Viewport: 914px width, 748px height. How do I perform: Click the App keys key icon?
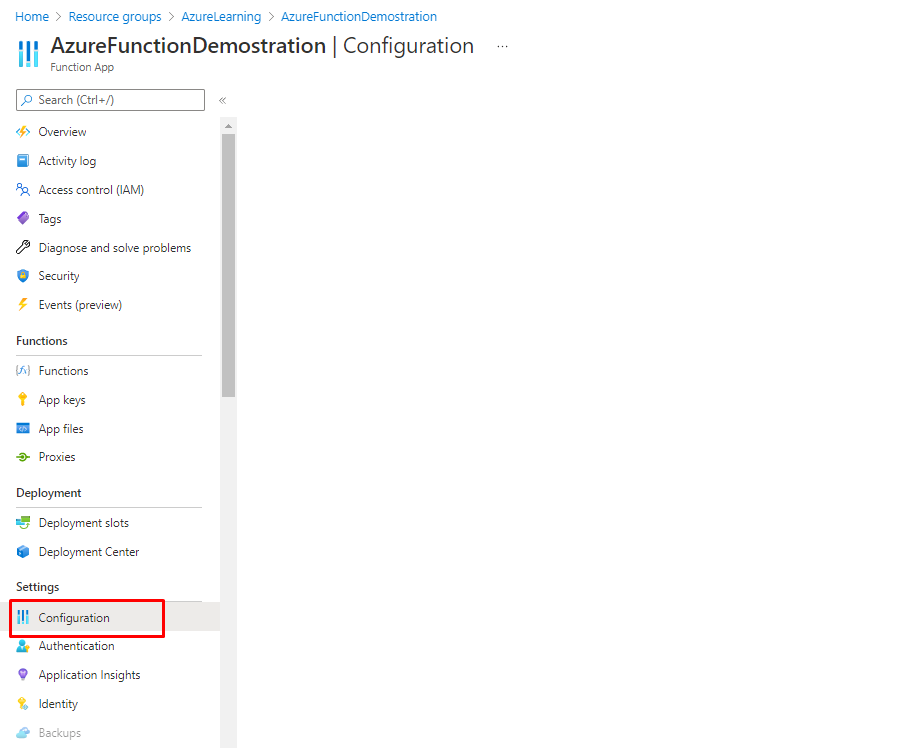click(23, 399)
